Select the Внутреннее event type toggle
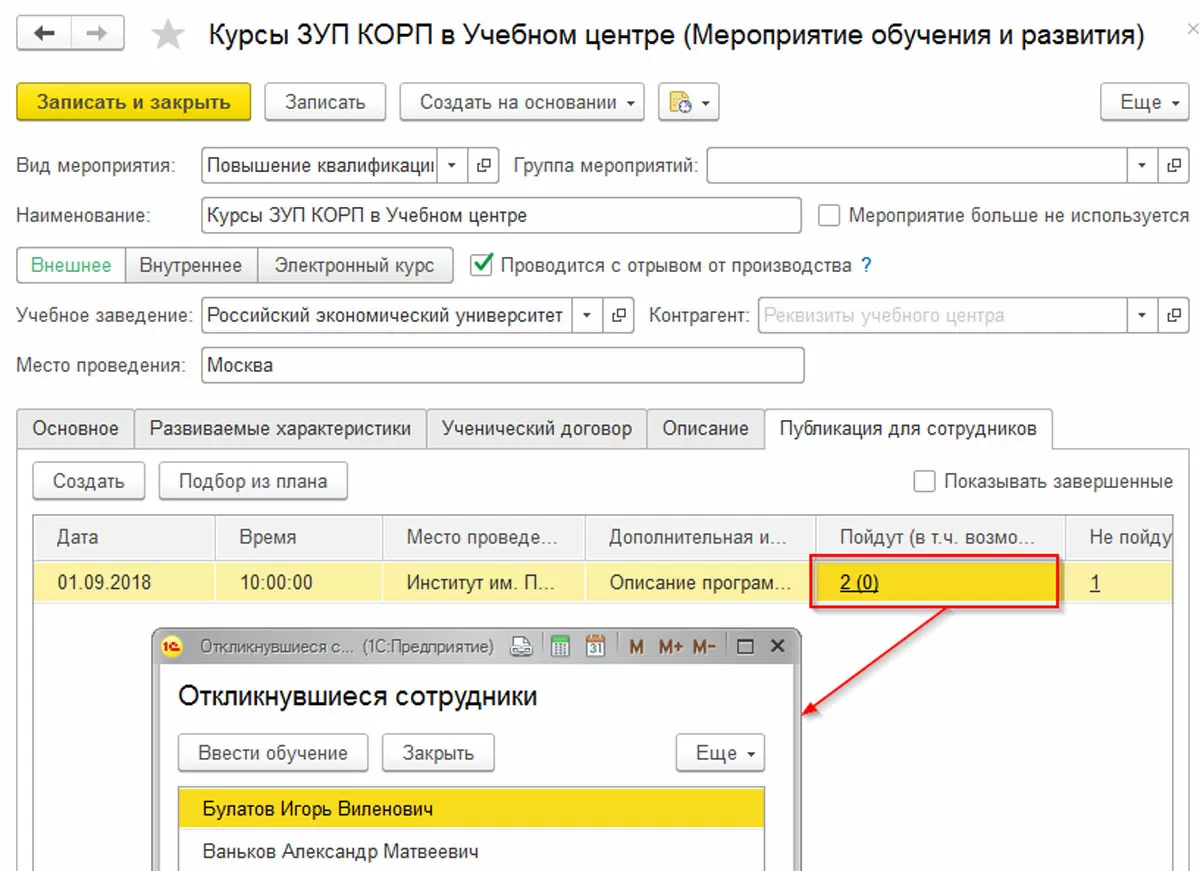This screenshot has height=871, width=1200. point(191,266)
